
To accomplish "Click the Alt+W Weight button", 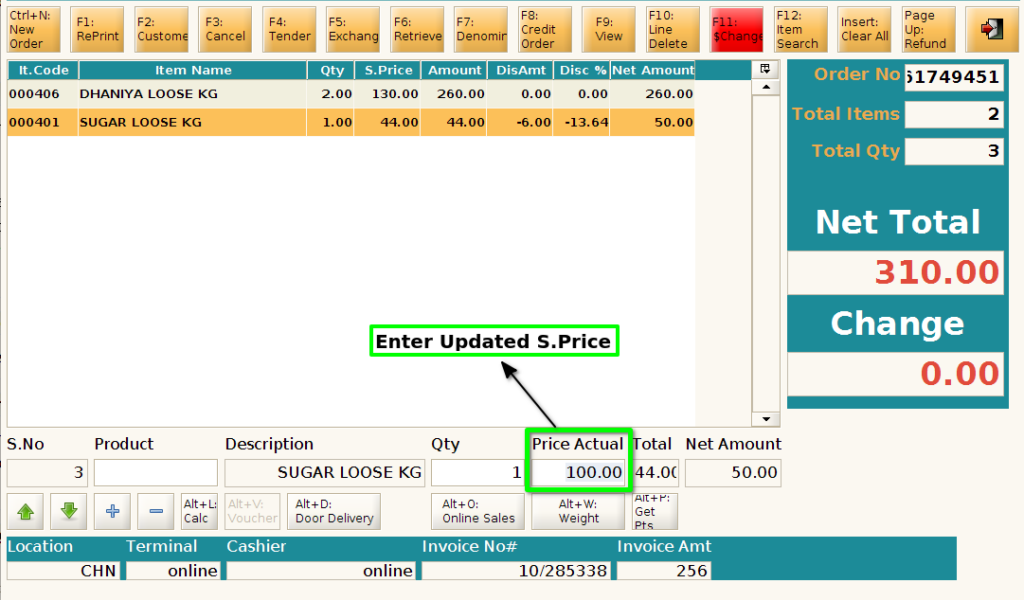I will (x=578, y=511).
